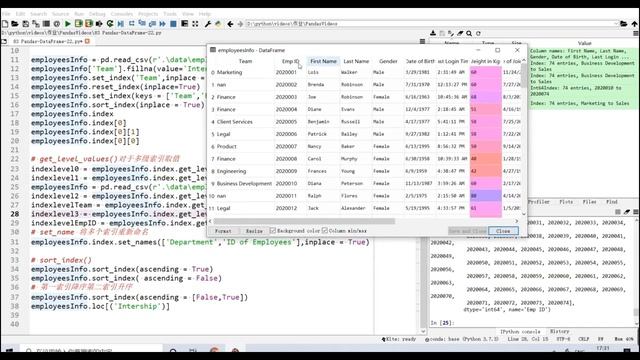Open the Search menu

[38, 14]
